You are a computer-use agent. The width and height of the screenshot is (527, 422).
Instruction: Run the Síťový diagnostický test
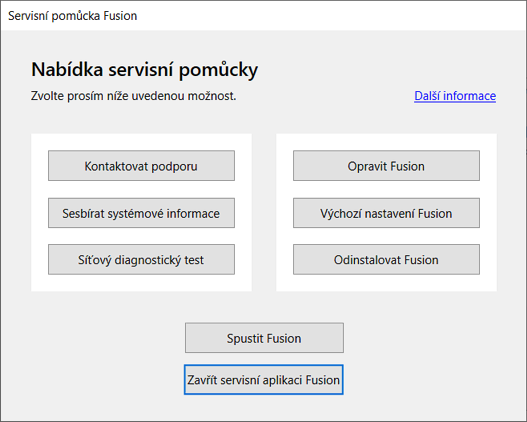[x=141, y=259]
